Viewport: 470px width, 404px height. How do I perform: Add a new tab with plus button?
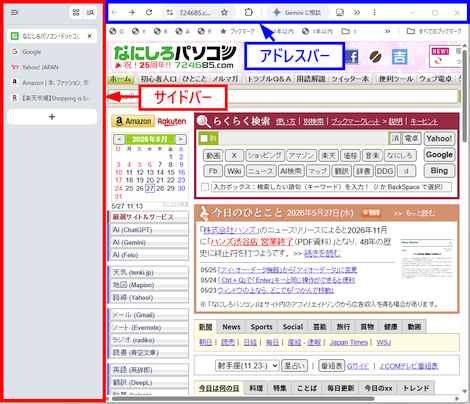(x=52, y=117)
